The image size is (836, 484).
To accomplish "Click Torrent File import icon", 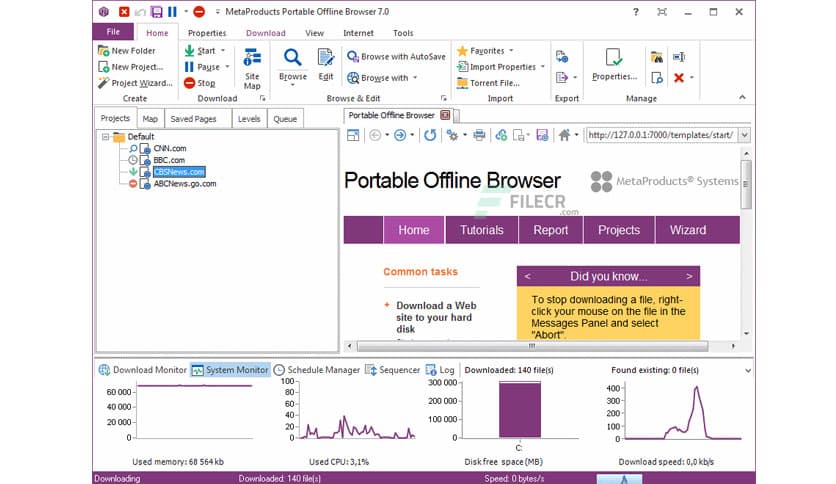I will click(x=462, y=83).
